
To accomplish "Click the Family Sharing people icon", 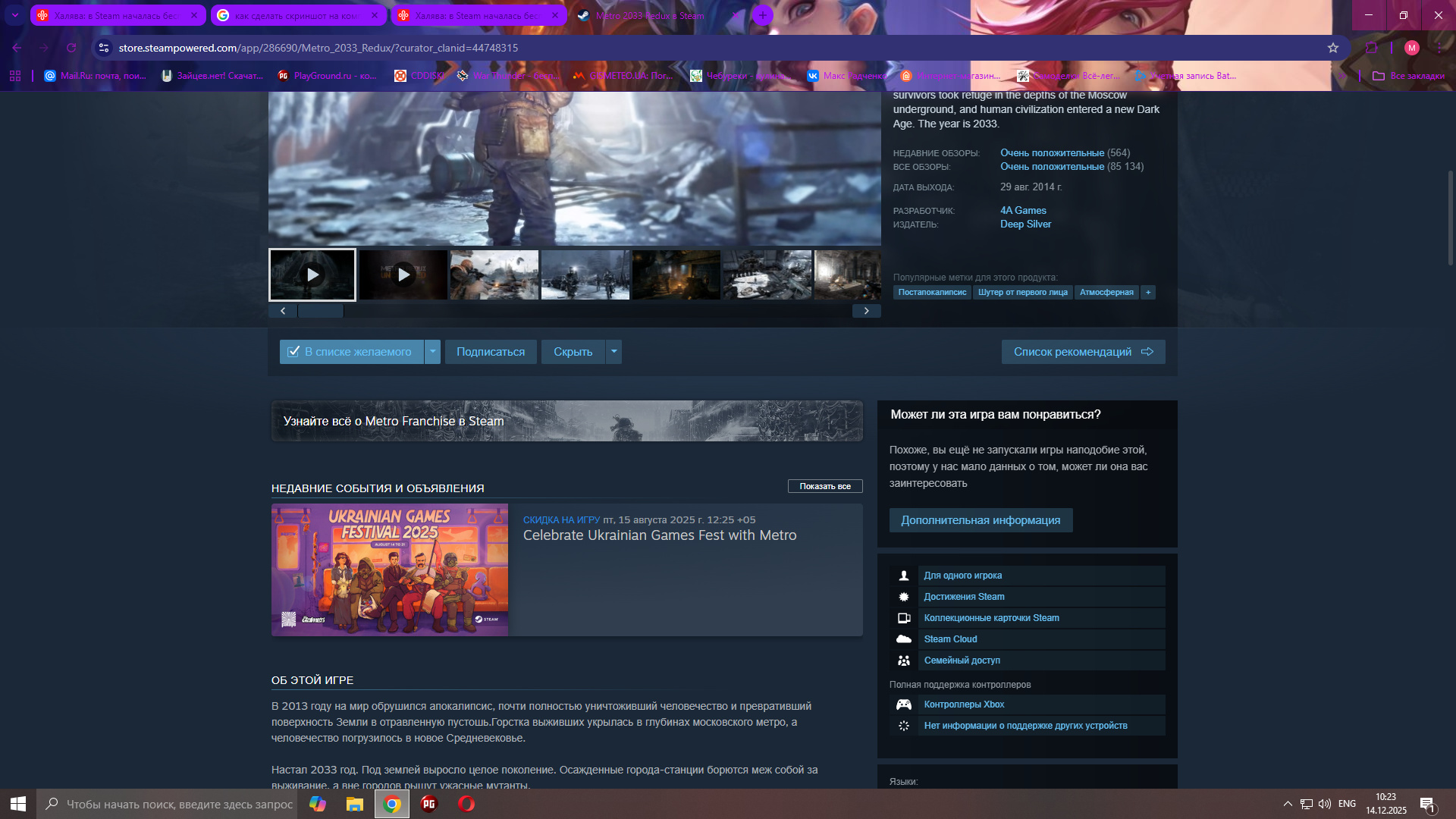I will click(903, 661).
